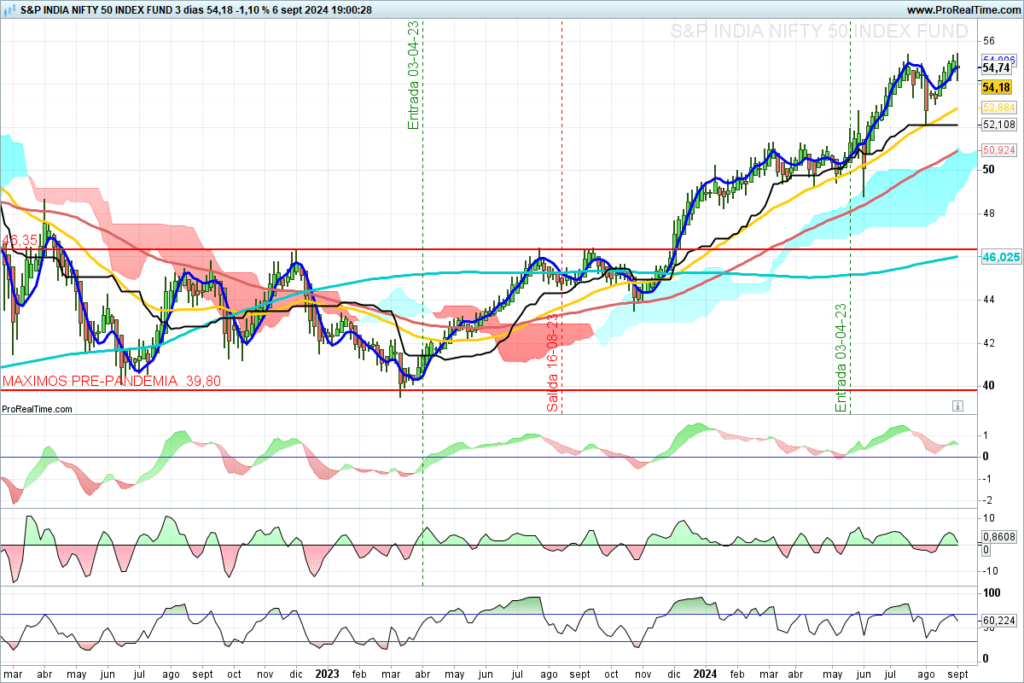Click the red 50,924 price label

(x=999, y=150)
